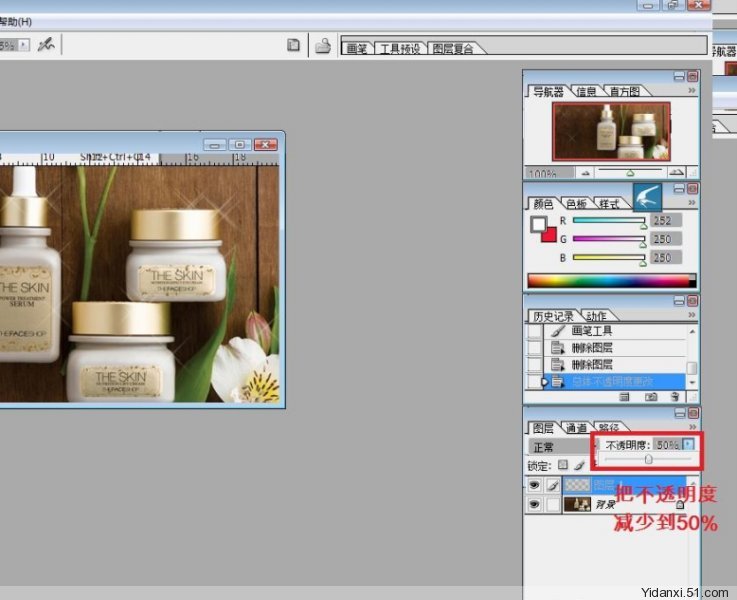
Task: Click the lock icon on 背景 layer
Action: (680, 505)
